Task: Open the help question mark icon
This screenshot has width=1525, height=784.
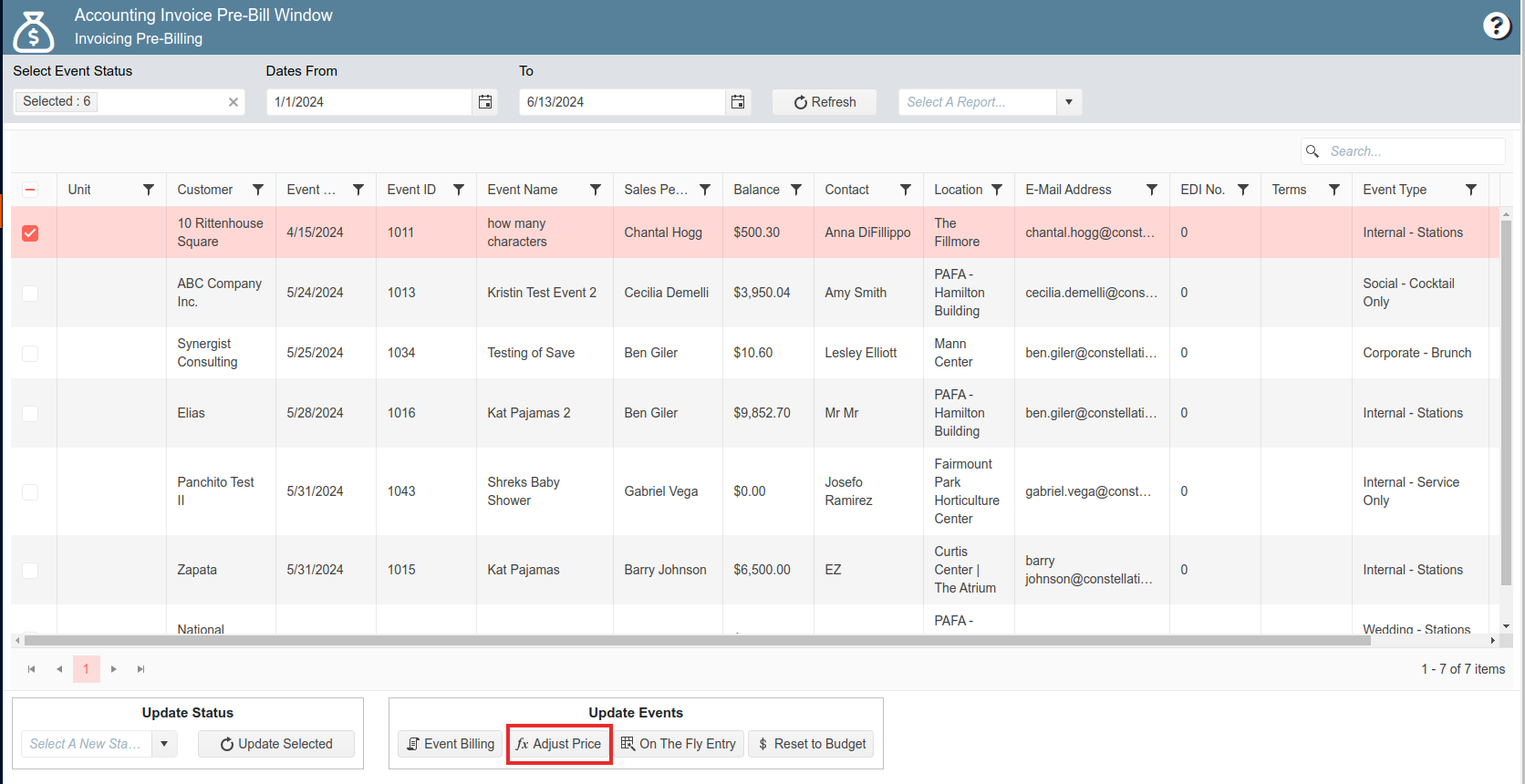Action: (1497, 26)
